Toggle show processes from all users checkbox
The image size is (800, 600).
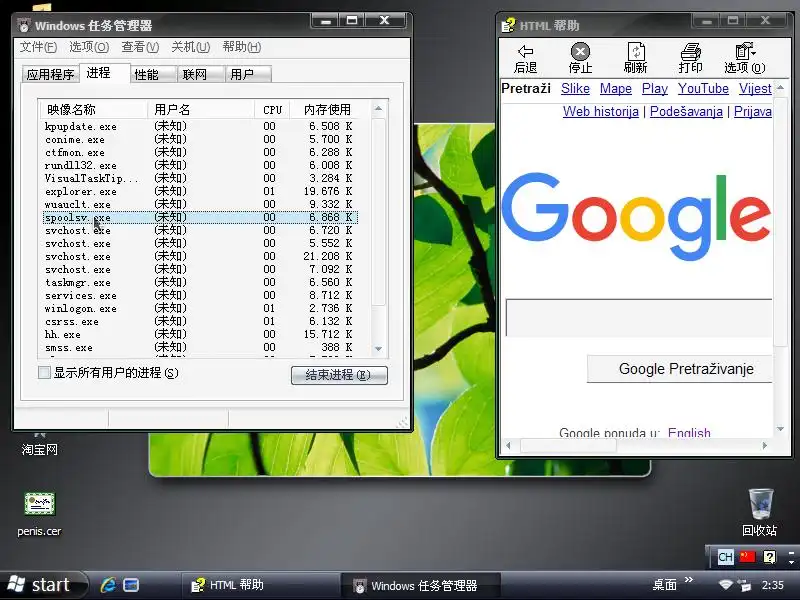(44, 372)
